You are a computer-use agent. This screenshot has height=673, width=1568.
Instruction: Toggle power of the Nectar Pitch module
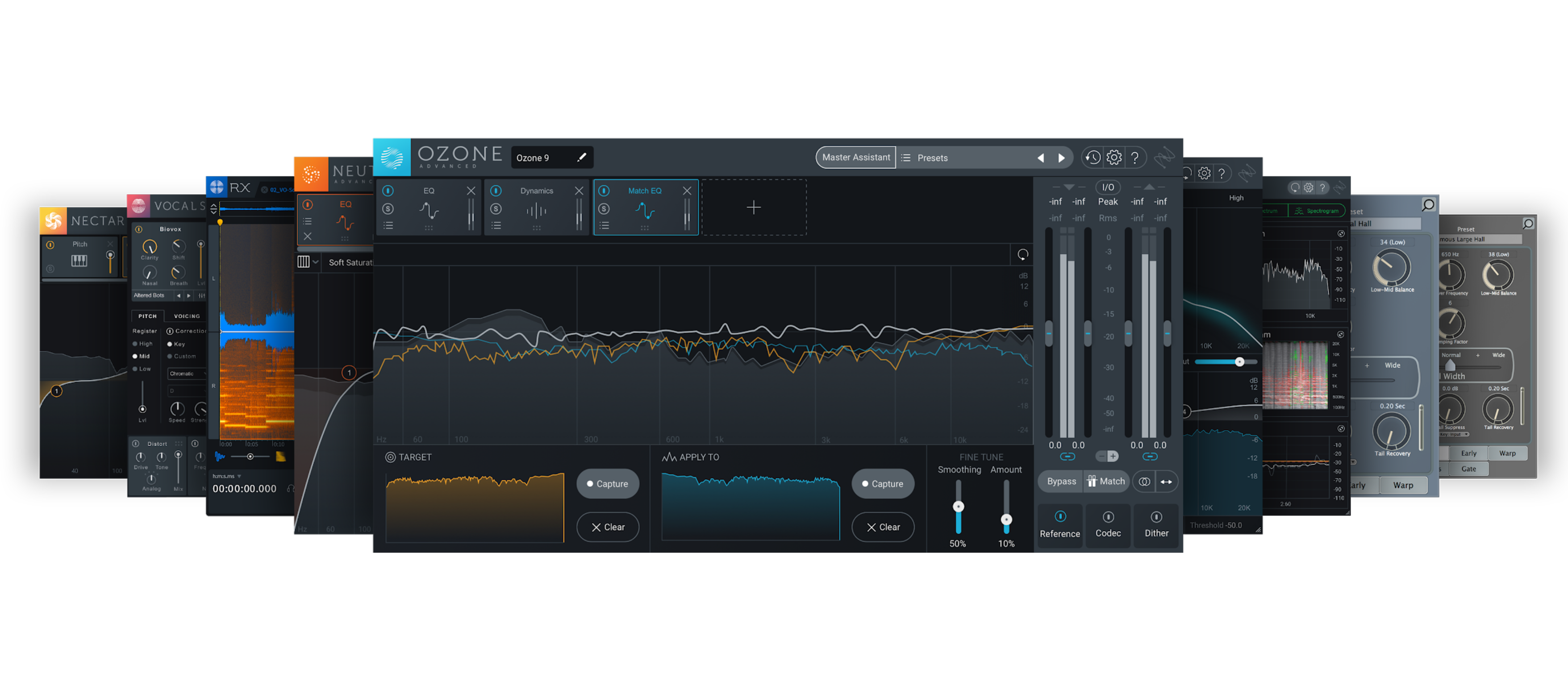click(50, 245)
